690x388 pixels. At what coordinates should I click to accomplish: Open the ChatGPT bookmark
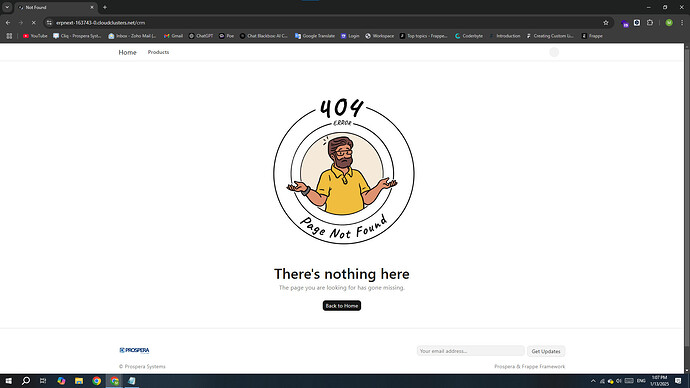coord(201,36)
